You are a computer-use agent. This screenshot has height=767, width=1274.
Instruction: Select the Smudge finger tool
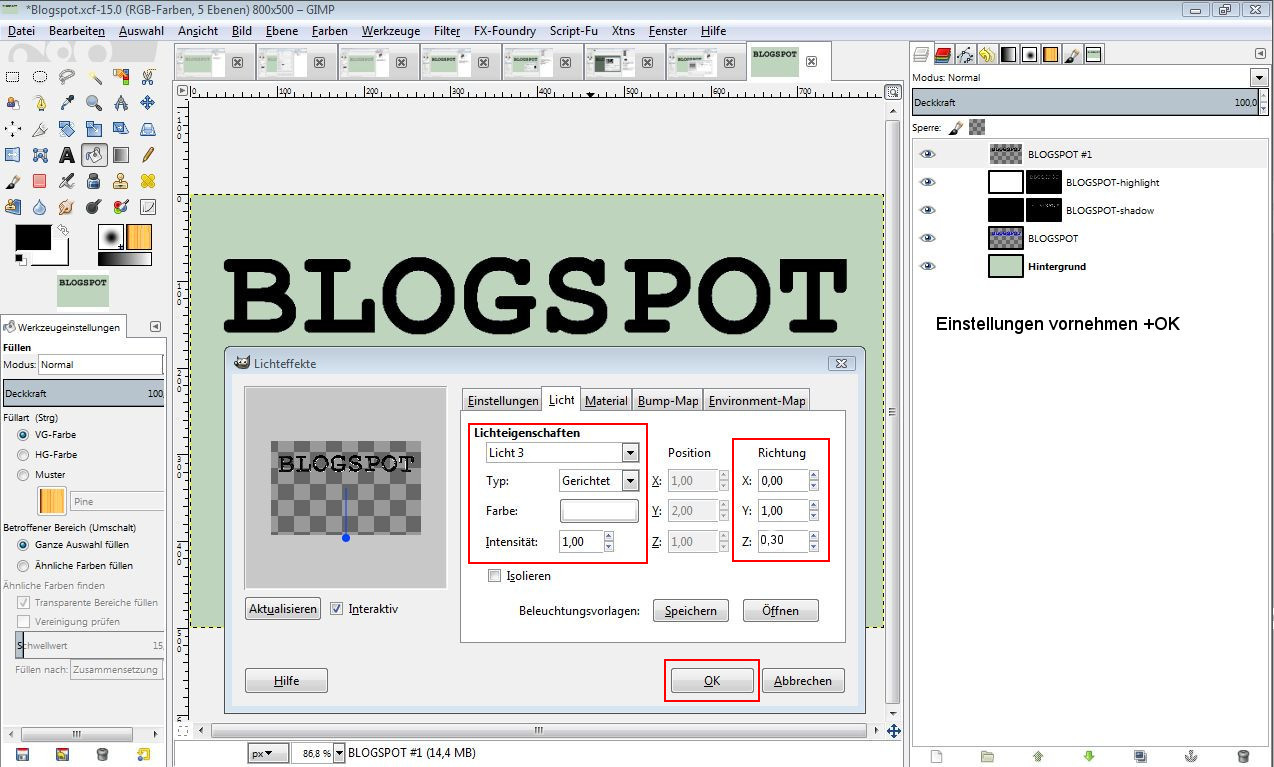tap(67, 207)
